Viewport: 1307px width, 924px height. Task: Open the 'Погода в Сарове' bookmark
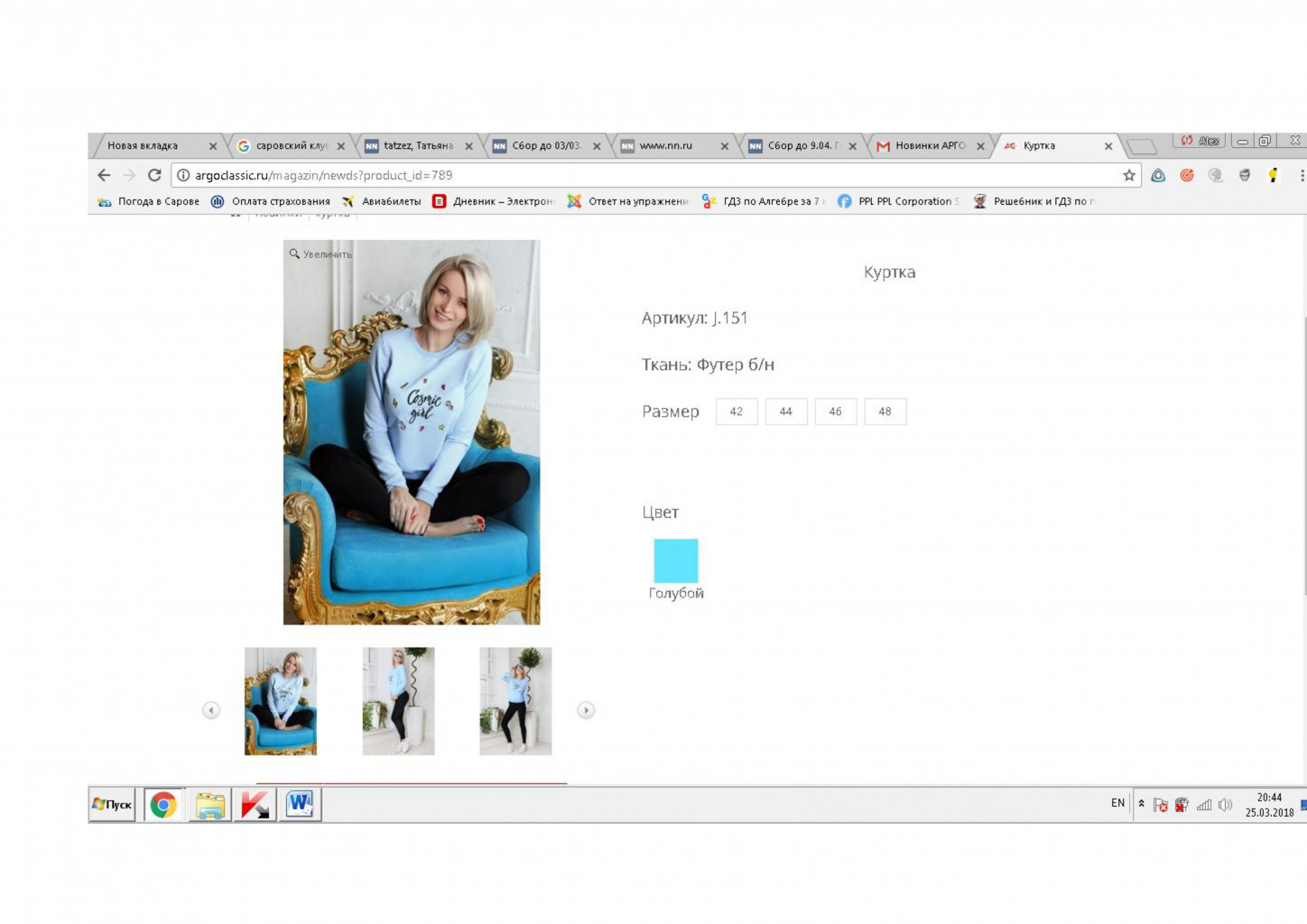(149, 201)
